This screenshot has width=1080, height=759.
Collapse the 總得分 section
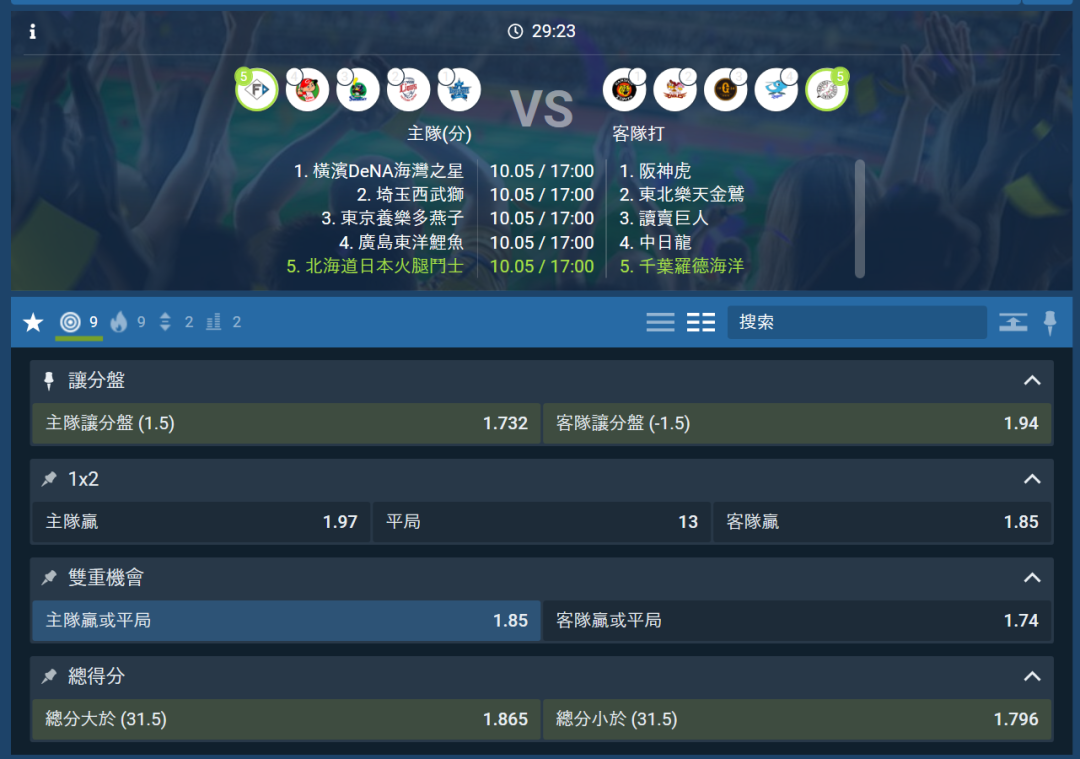click(x=1032, y=676)
